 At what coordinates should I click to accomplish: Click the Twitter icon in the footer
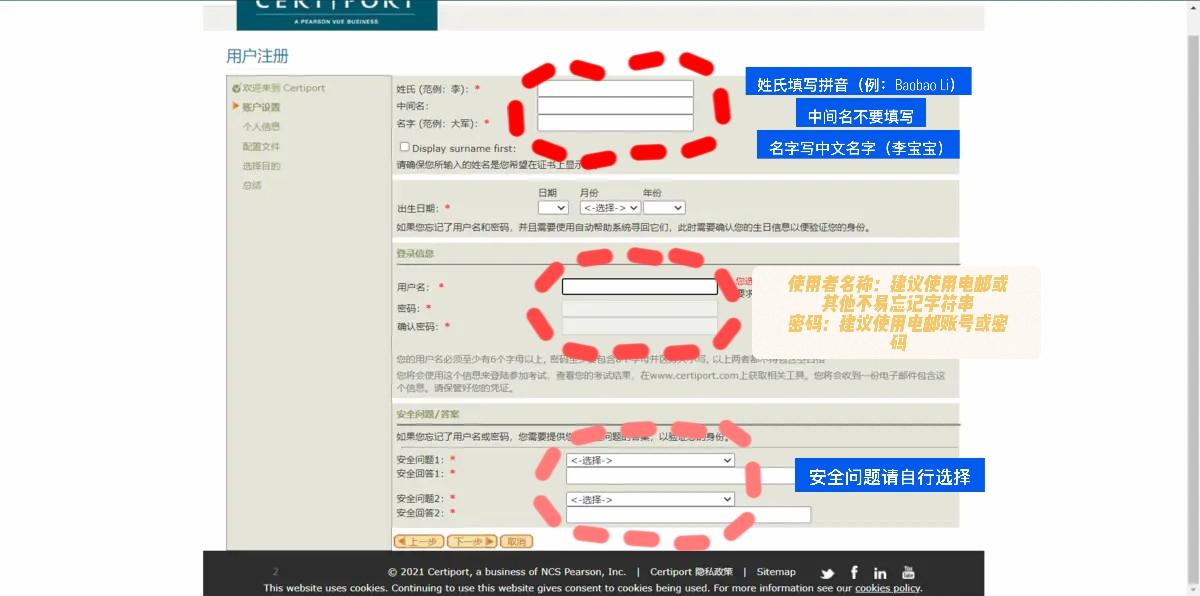click(827, 572)
